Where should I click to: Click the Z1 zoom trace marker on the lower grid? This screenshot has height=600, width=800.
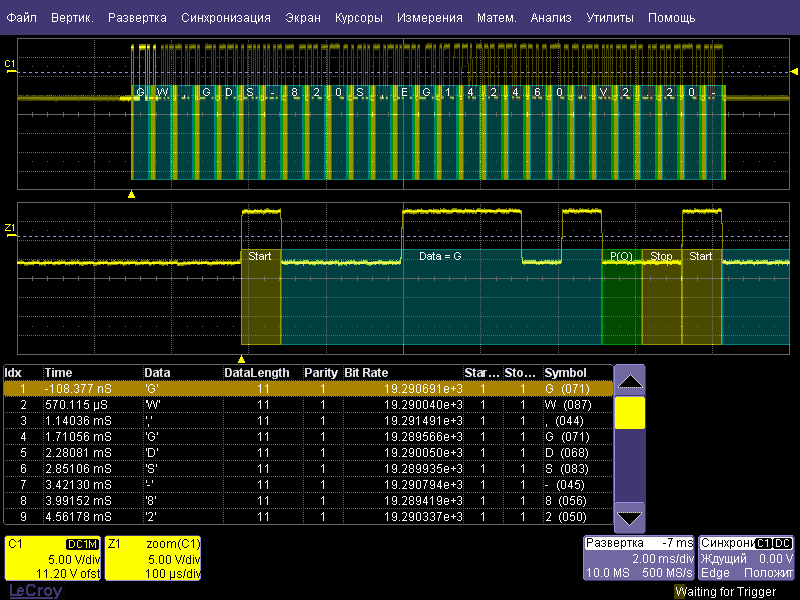tap(11, 229)
